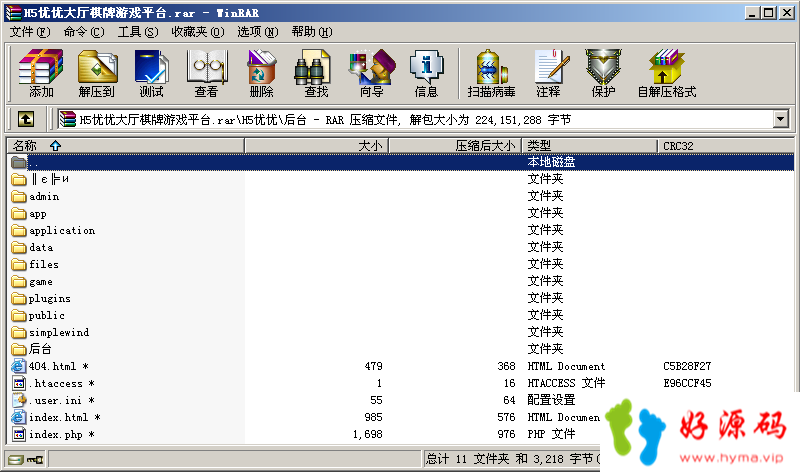Click the up-one-level folder button
800x472 pixels.
coord(26,119)
